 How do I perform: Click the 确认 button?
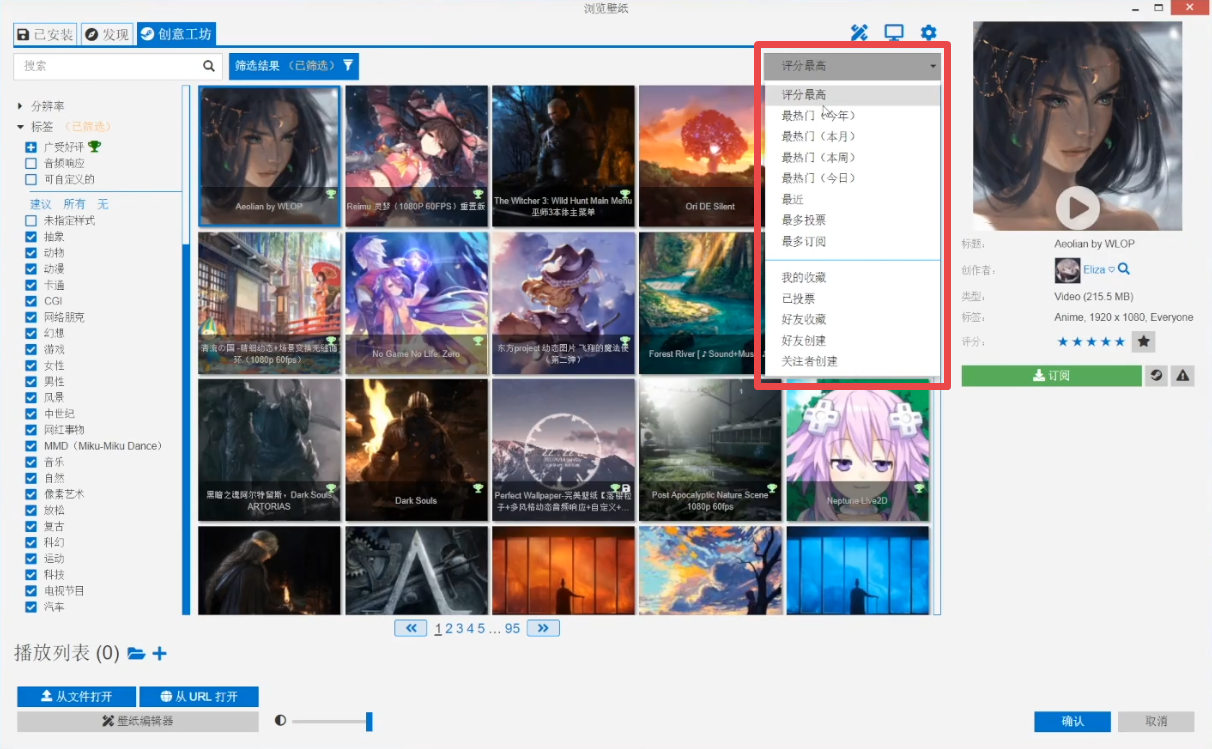point(1072,721)
